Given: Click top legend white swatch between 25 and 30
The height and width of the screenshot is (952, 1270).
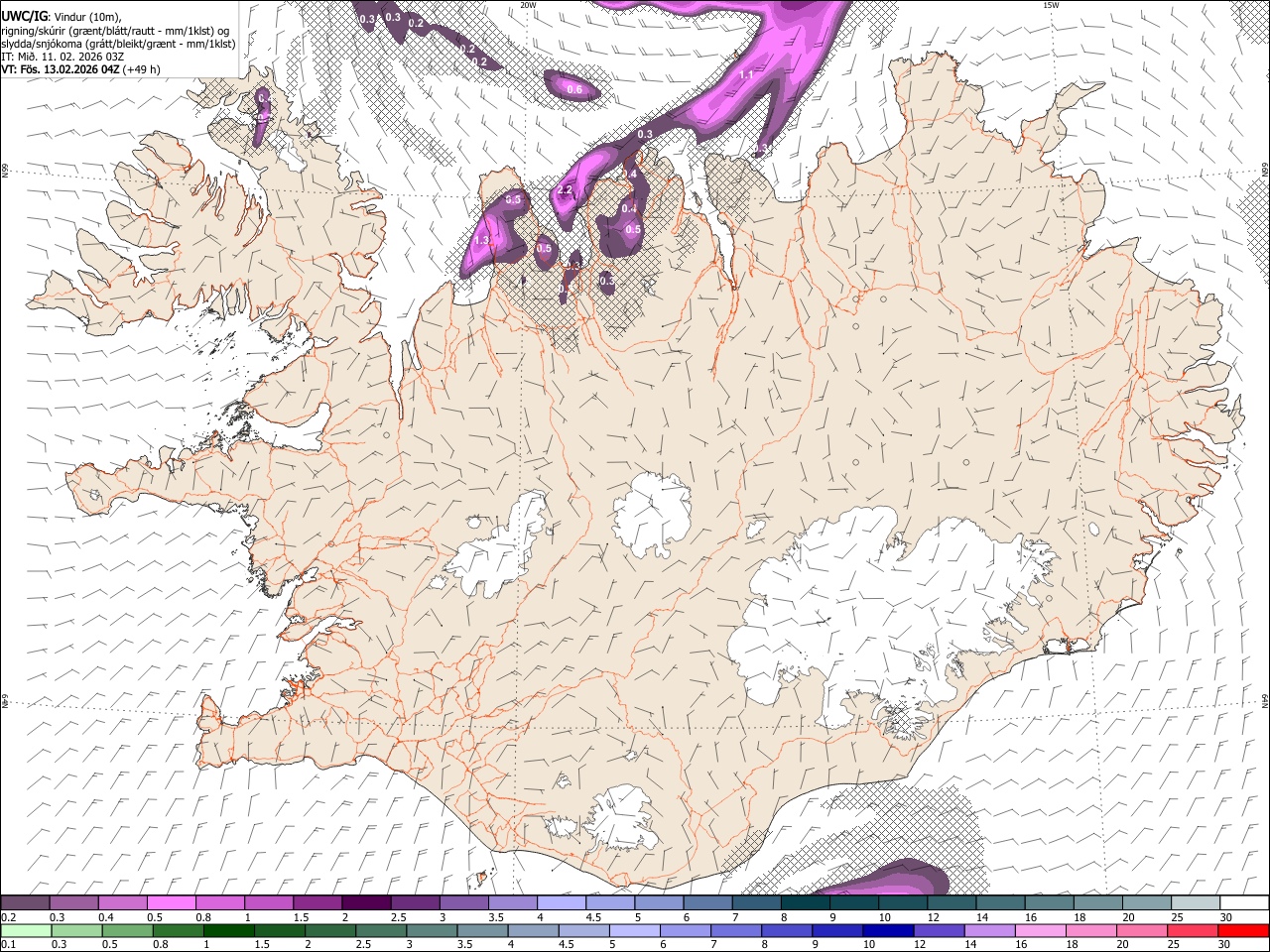Looking at the screenshot, I should click(1195, 902).
